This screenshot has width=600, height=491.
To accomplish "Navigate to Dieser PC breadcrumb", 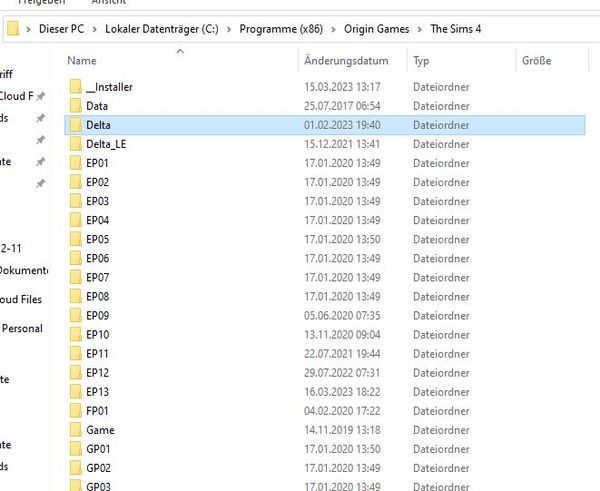I will click(x=61, y=29).
